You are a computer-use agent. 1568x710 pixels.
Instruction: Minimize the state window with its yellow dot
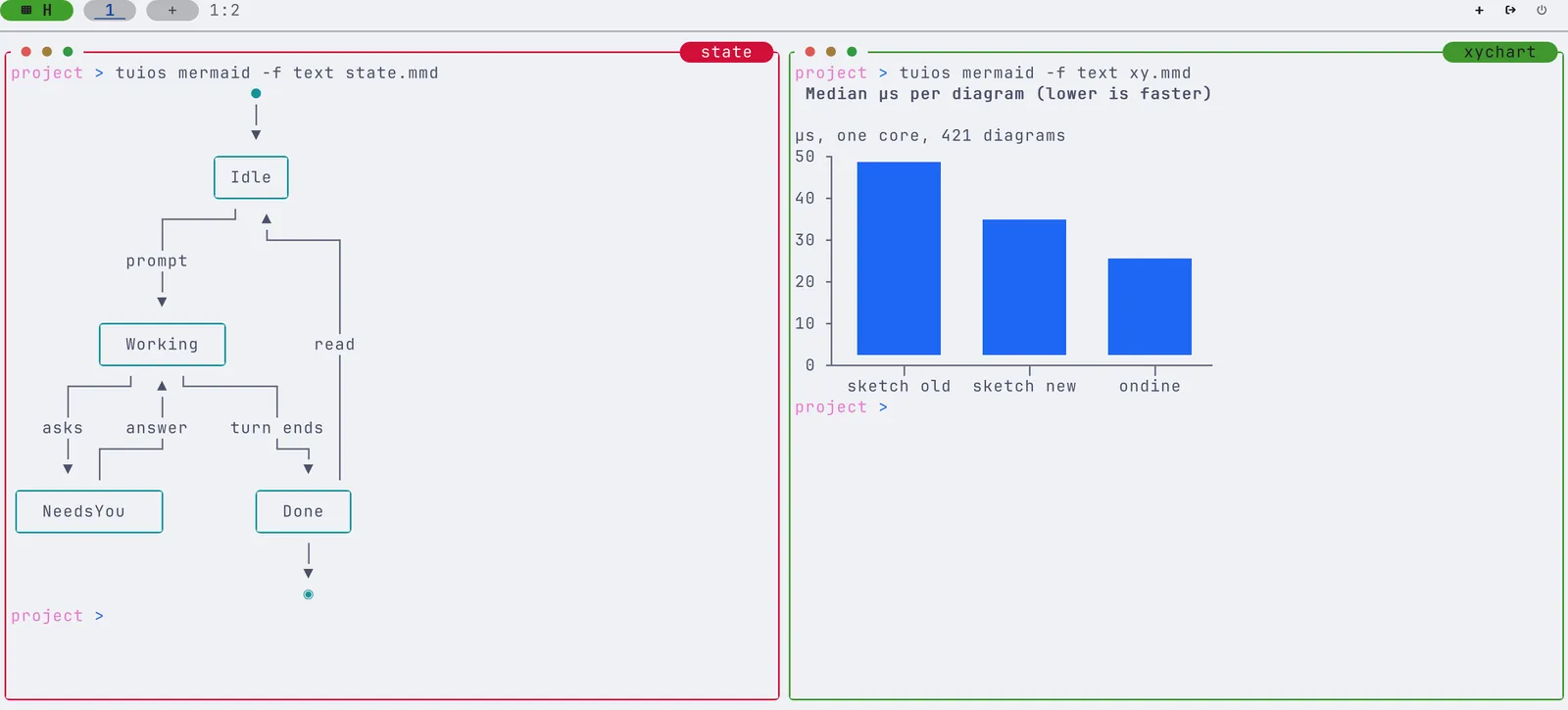coord(47,52)
